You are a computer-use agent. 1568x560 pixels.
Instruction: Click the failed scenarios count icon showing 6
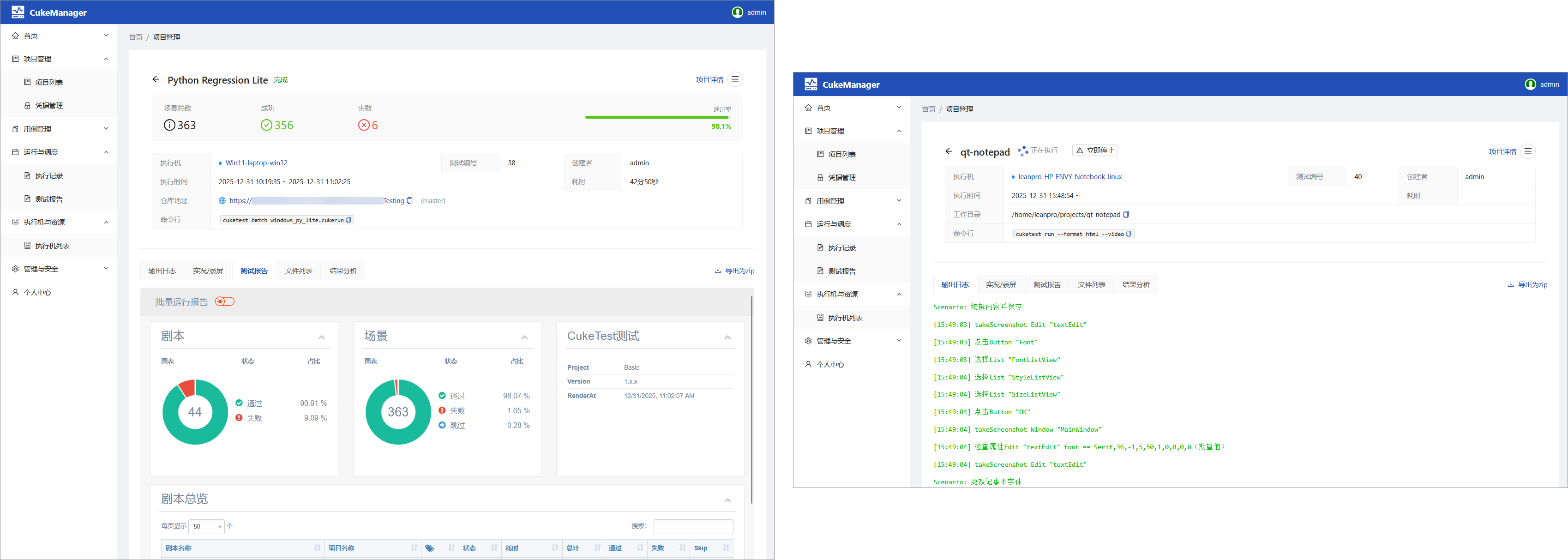pyautogui.click(x=363, y=126)
